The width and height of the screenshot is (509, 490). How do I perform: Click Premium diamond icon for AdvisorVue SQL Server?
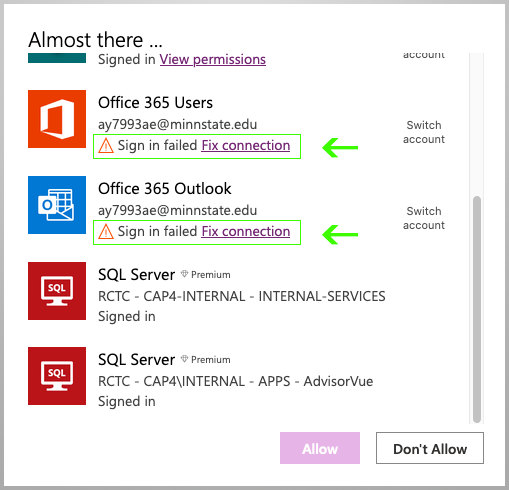[x=184, y=359]
